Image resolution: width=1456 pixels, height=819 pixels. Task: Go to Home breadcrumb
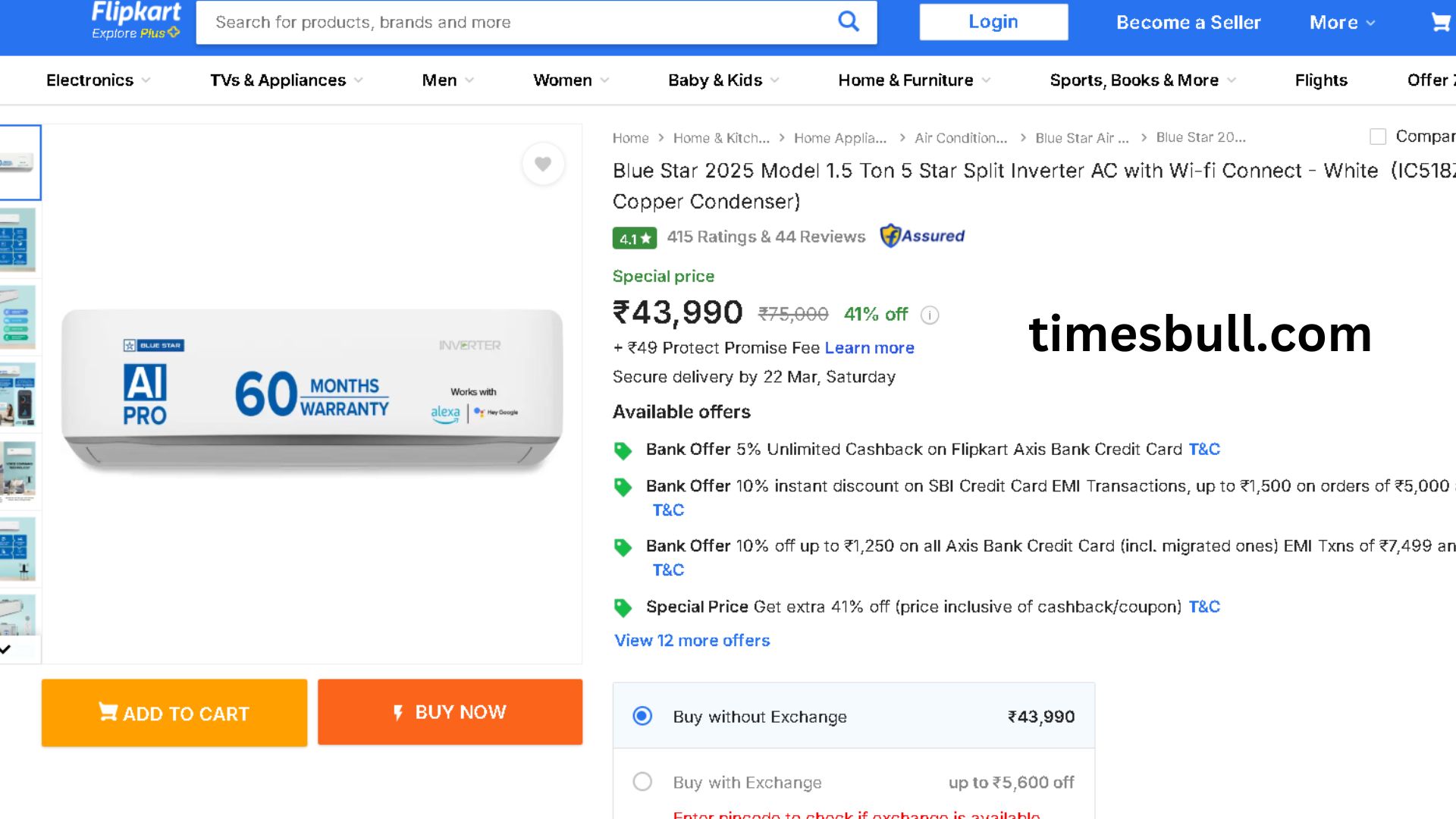(x=631, y=138)
